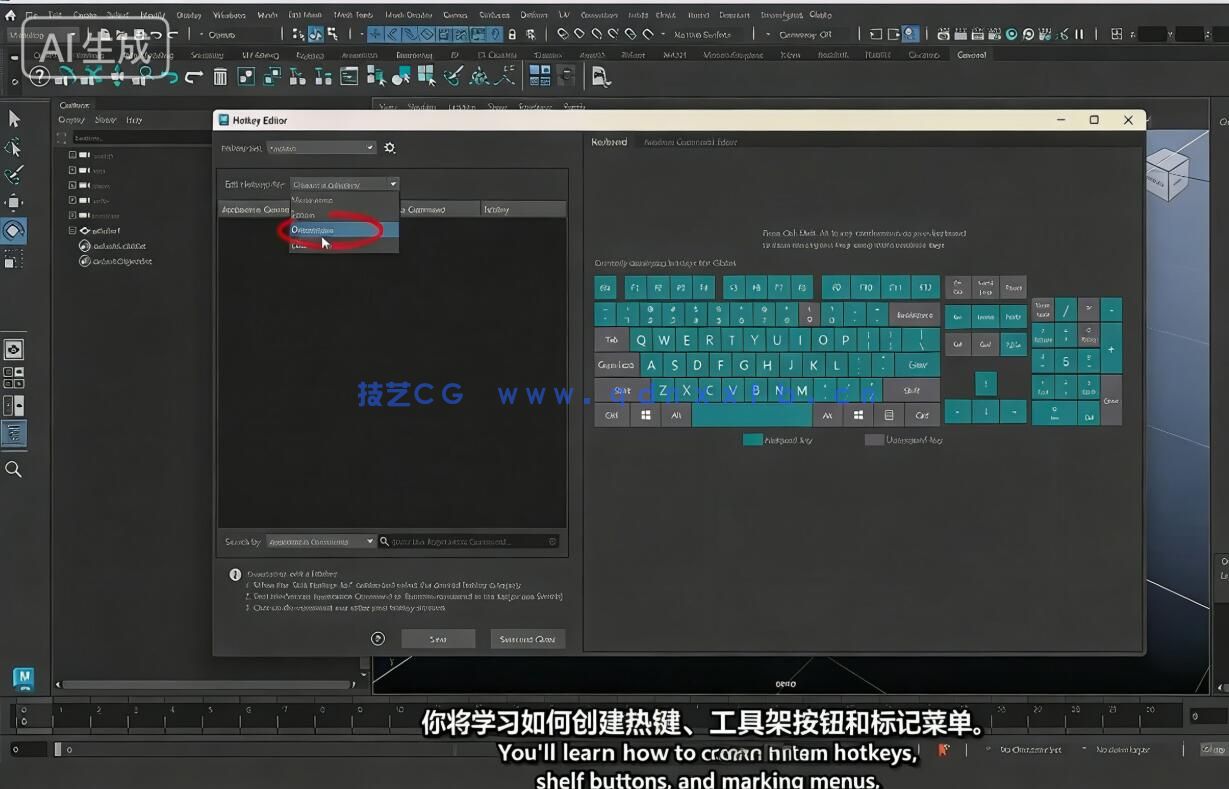
Task: Click the Save button in the Hotkey Editor
Action: coord(438,638)
